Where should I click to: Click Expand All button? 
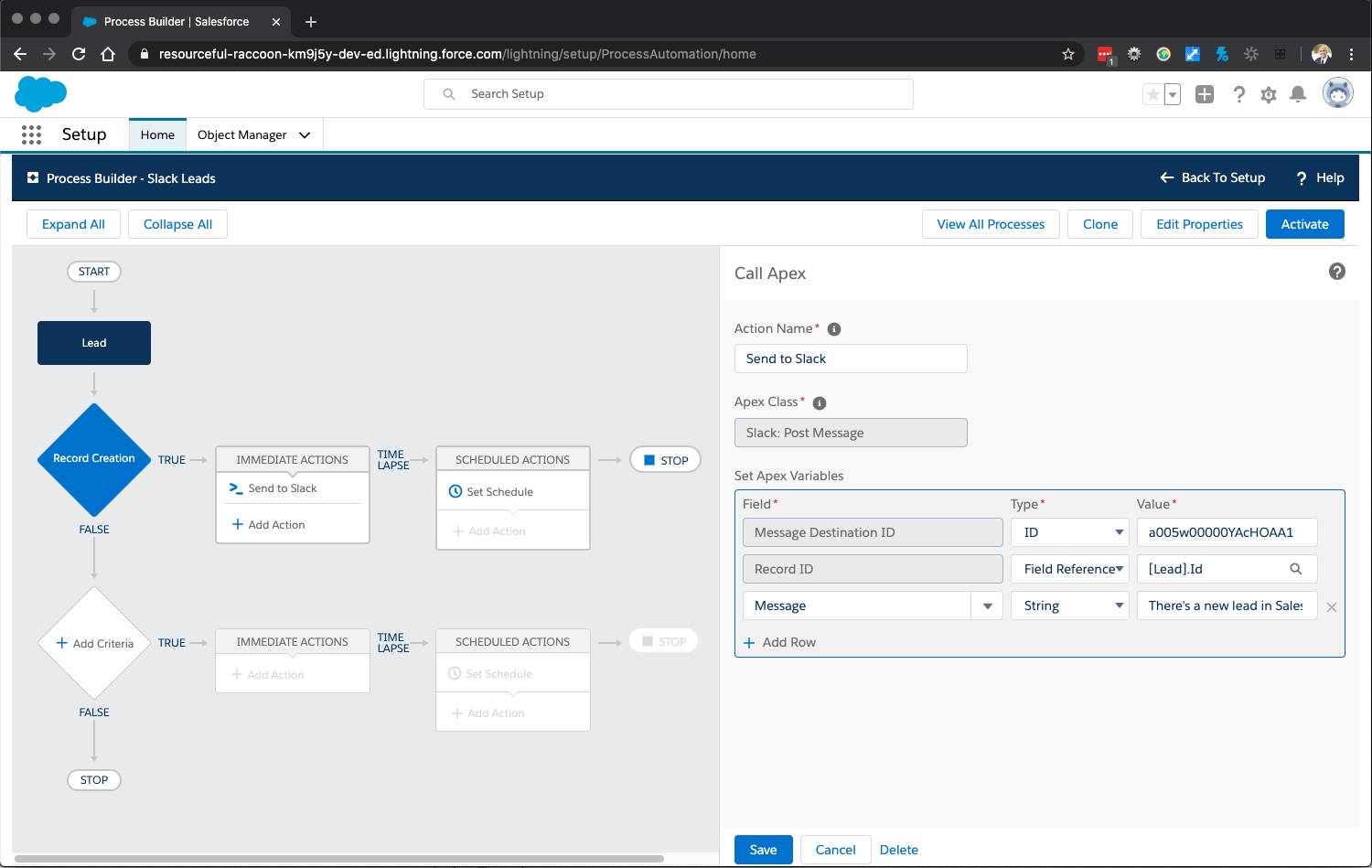[x=73, y=224]
